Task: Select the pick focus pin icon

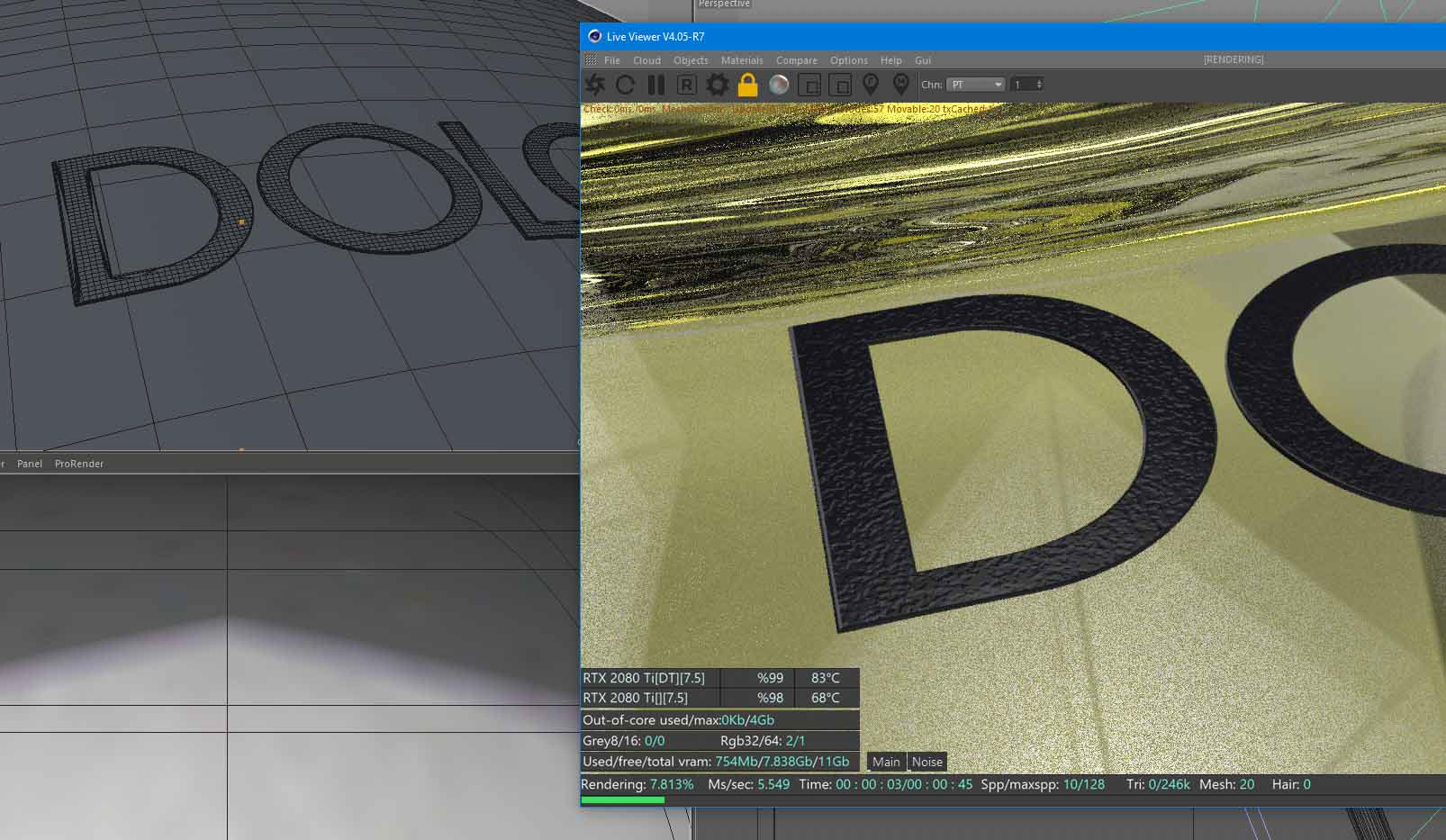Action: 871,85
